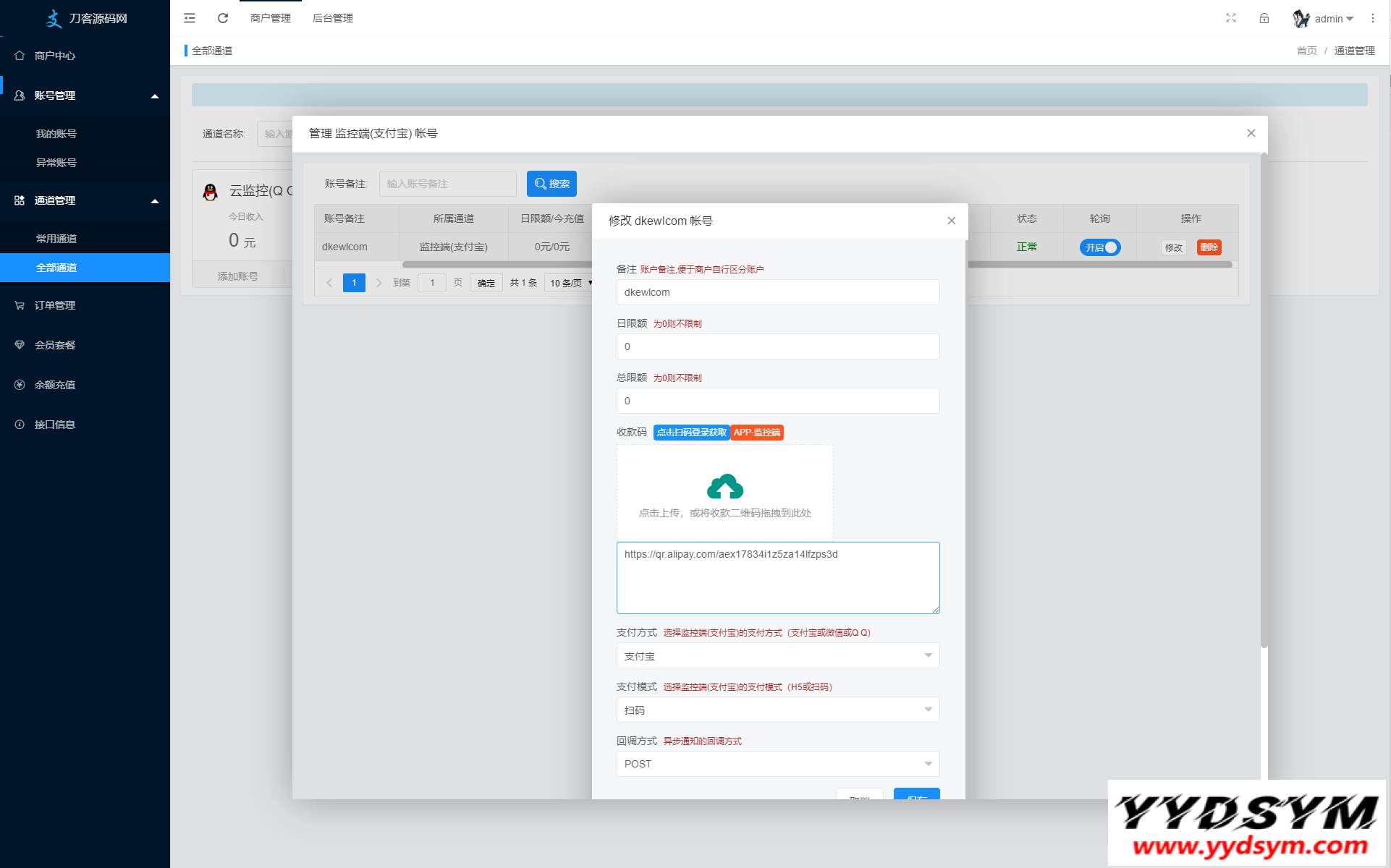Image resolution: width=1391 pixels, height=868 pixels.
Task: Click the orange APP-监控端 button
Action: [757, 433]
